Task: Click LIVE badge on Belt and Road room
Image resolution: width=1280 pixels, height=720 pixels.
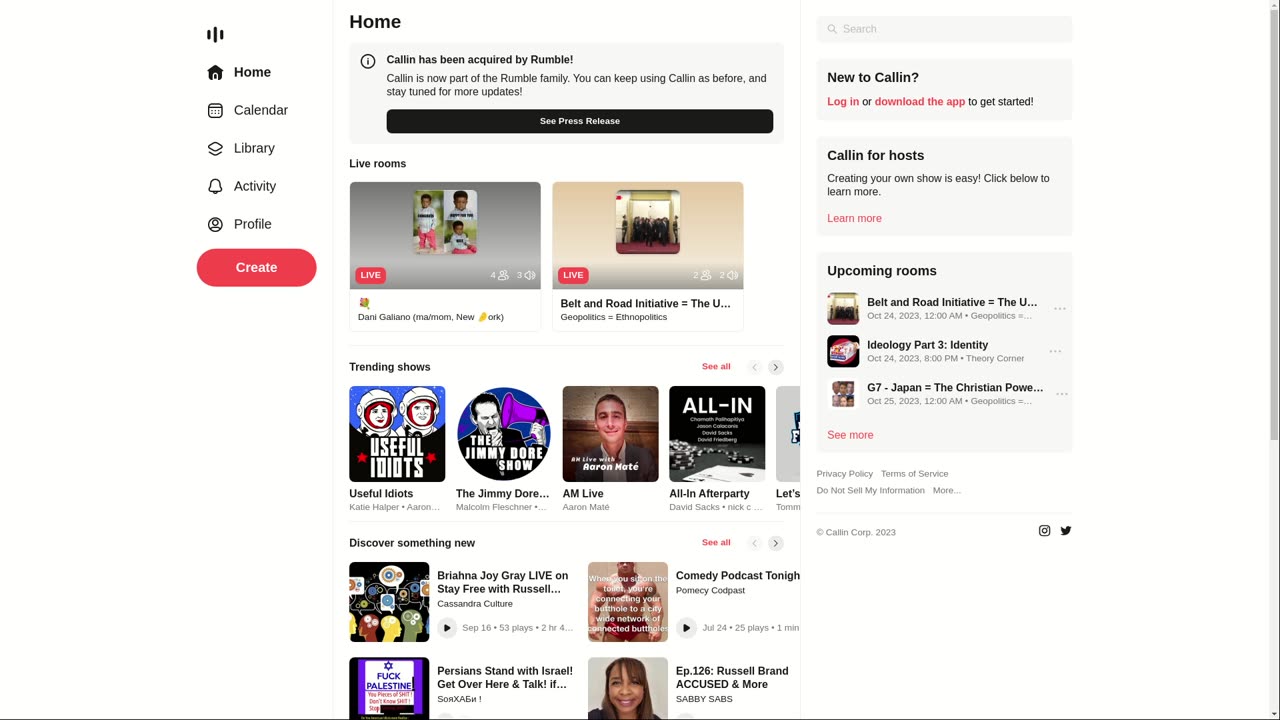Action: (573, 275)
